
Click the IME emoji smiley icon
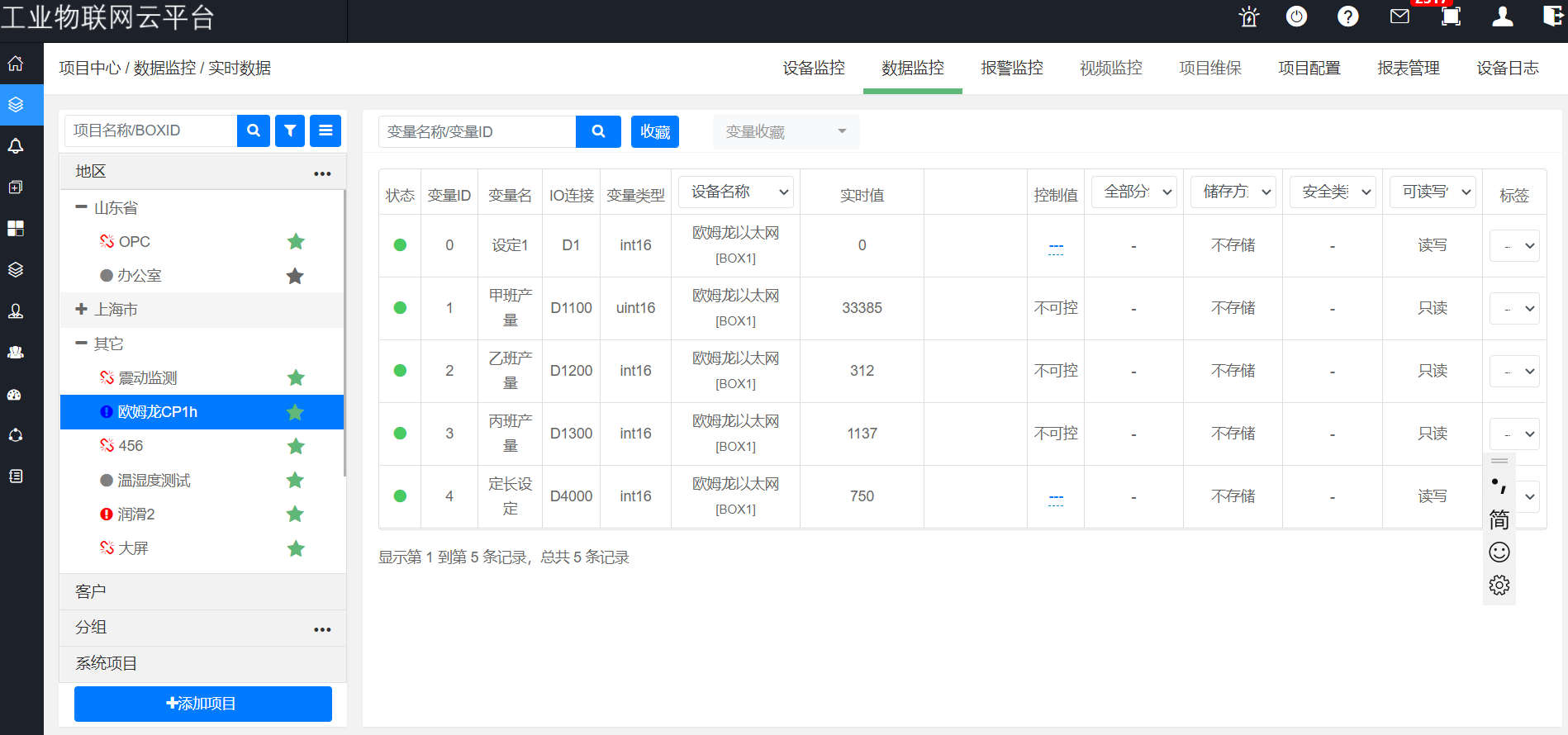click(1499, 552)
